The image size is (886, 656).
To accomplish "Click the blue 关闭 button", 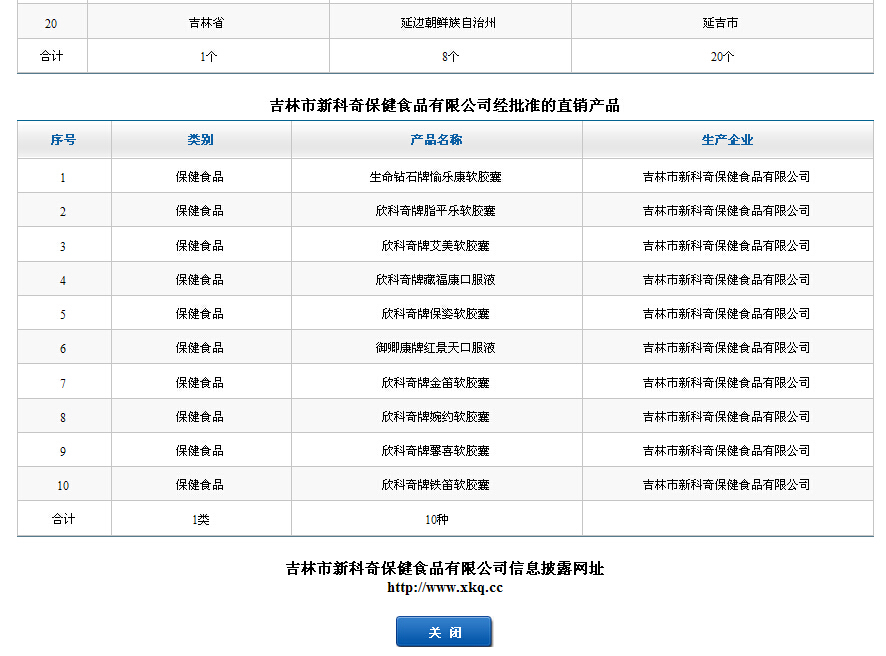I will pyautogui.click(x=444, y=632).
